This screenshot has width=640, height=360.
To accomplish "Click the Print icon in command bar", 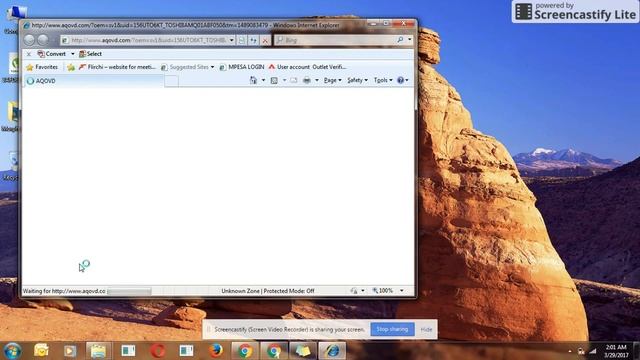I will [307, 80].
